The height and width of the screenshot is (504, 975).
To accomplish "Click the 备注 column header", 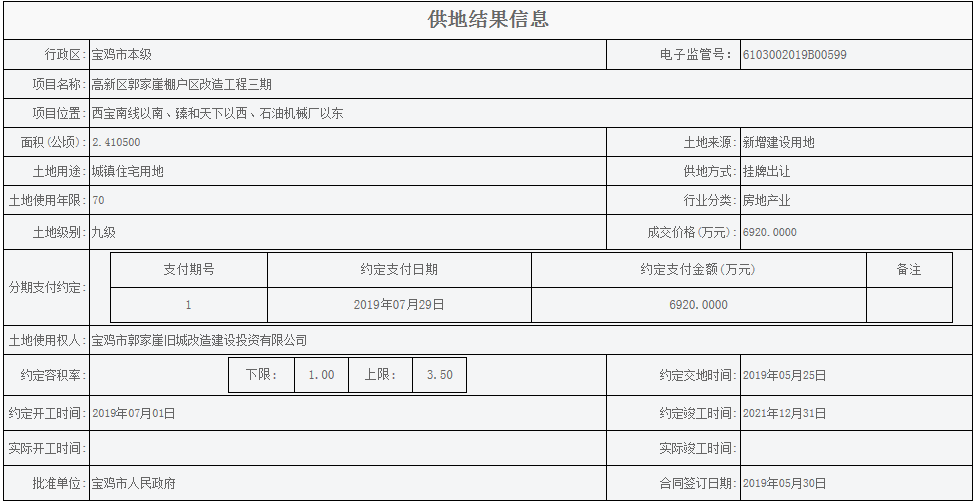I will (908, 270).
